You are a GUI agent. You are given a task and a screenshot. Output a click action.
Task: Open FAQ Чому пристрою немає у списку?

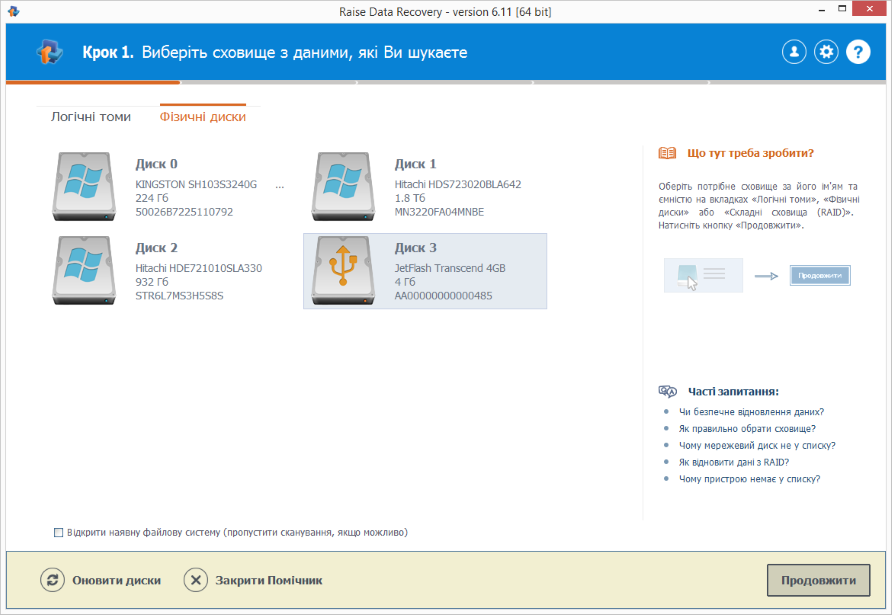749,479
